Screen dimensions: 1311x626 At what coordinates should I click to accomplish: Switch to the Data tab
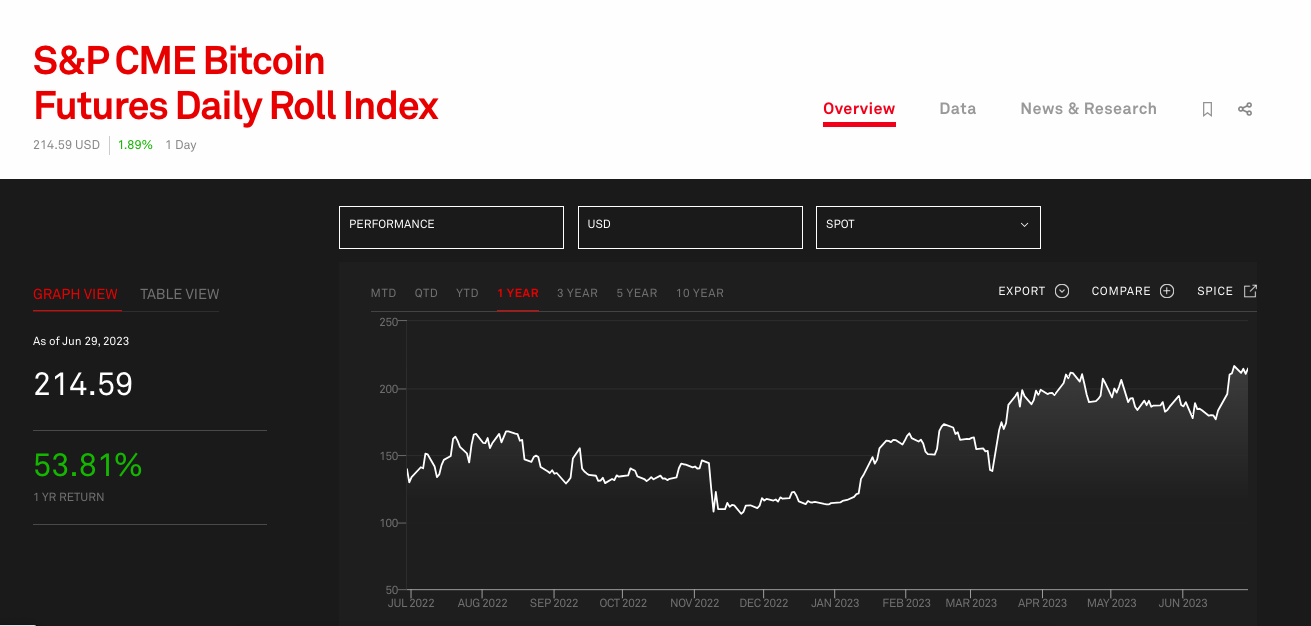[957, 109]
